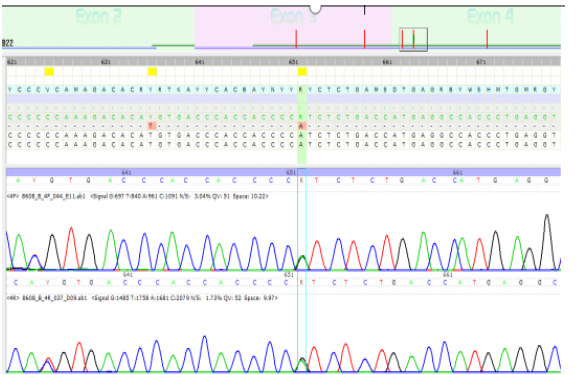Click the red variant marker in the middle of Exon 4
Image resolution: width=578 pixels, height=375 pixels.
(x=487, y=39)
